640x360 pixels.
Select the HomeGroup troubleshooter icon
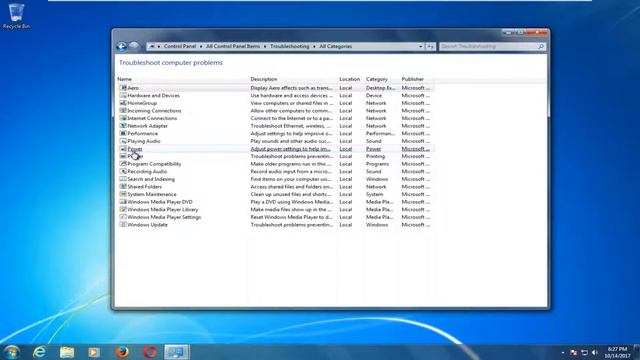pos(123,103)
